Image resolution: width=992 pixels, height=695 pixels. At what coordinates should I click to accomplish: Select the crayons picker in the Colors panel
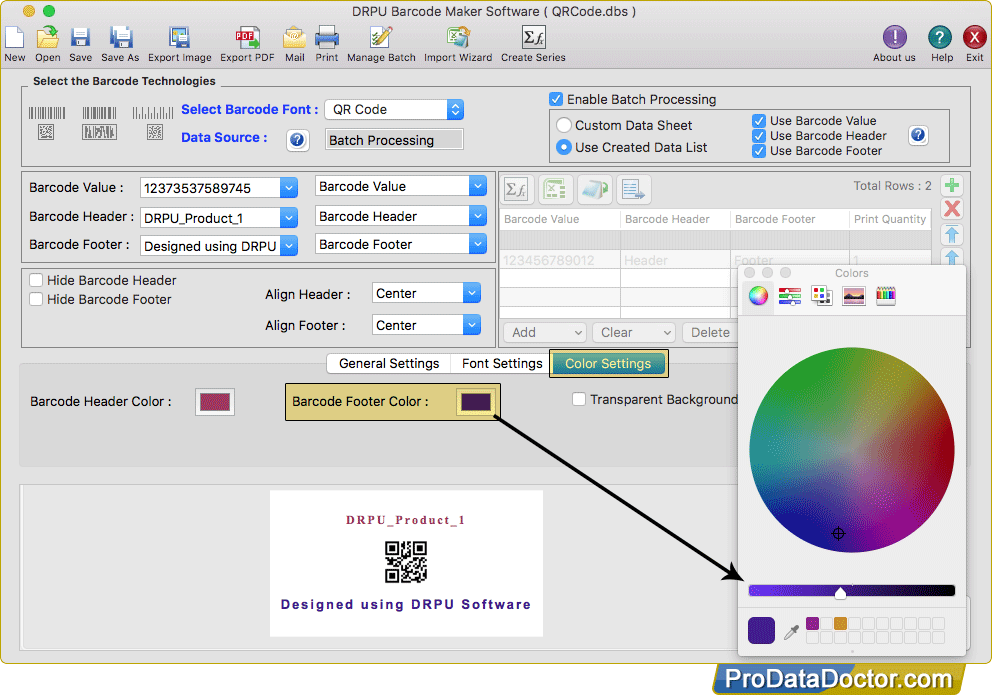[x=885, y=295]
